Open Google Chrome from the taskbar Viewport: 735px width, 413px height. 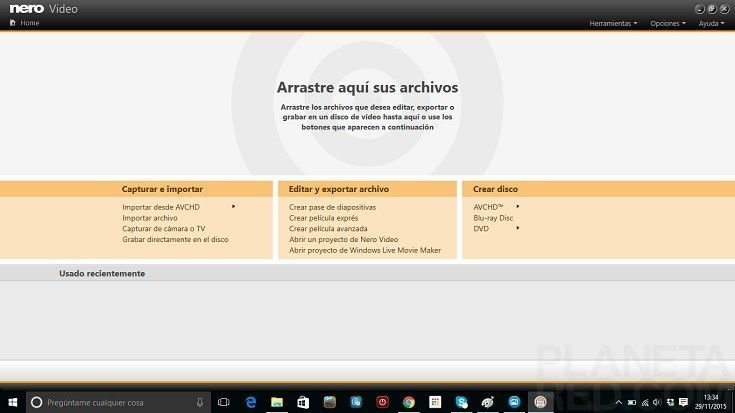pyautogui.click(x=408, y=402)
